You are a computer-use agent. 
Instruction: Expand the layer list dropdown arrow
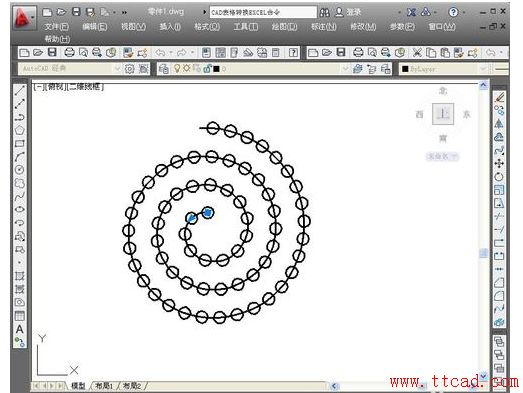pos(345,69)
